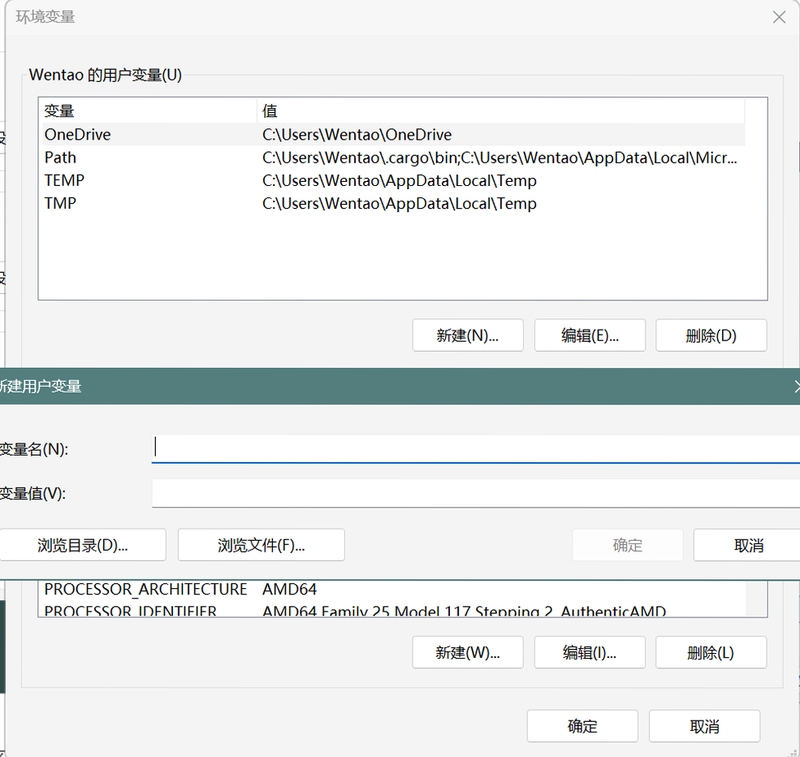Click 新建(W)... for system variables

coord(467,652)
